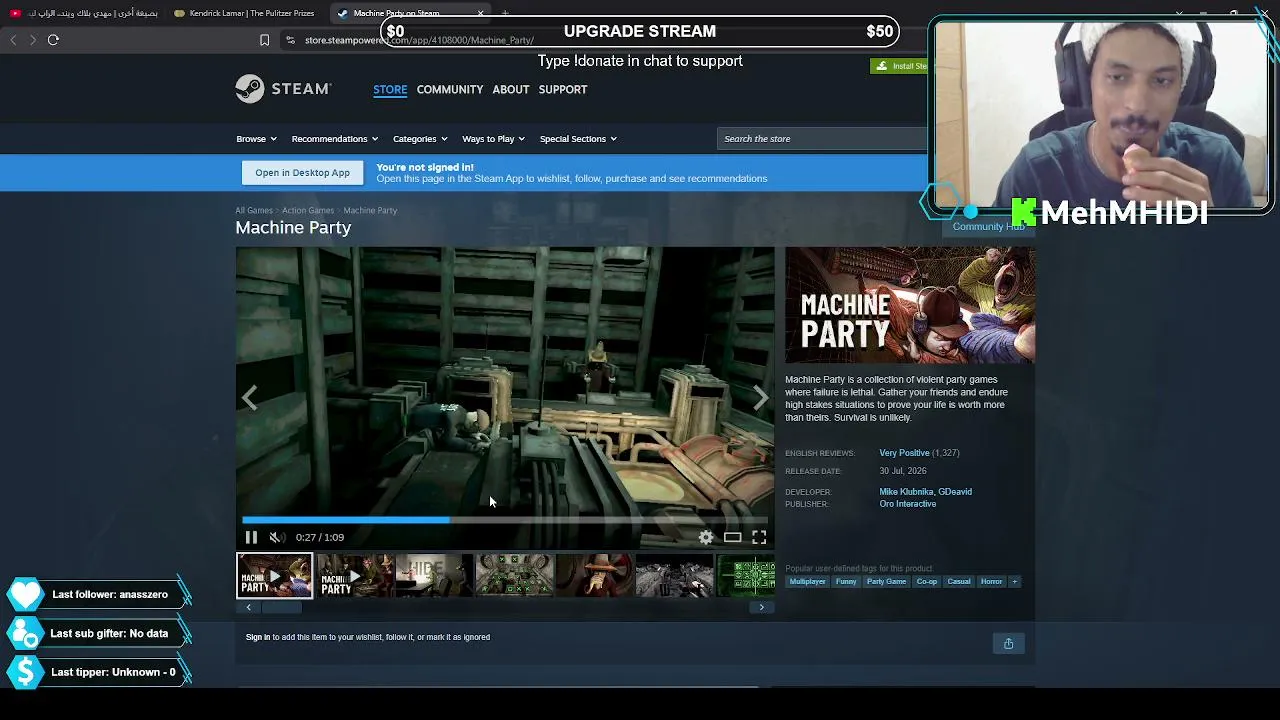Go to the next media item arrow
This screenshot has height=720, width=1280.
coord(761,398)
